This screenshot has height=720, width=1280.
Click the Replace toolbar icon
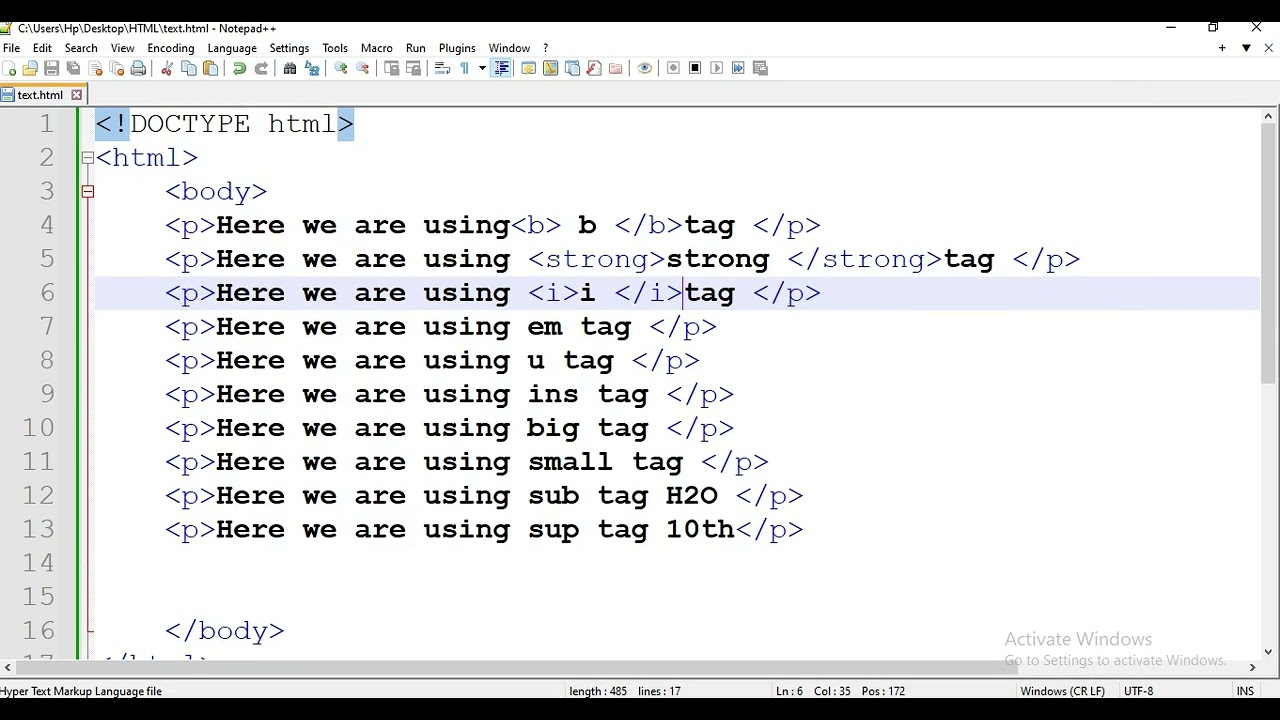coord(312,68)
